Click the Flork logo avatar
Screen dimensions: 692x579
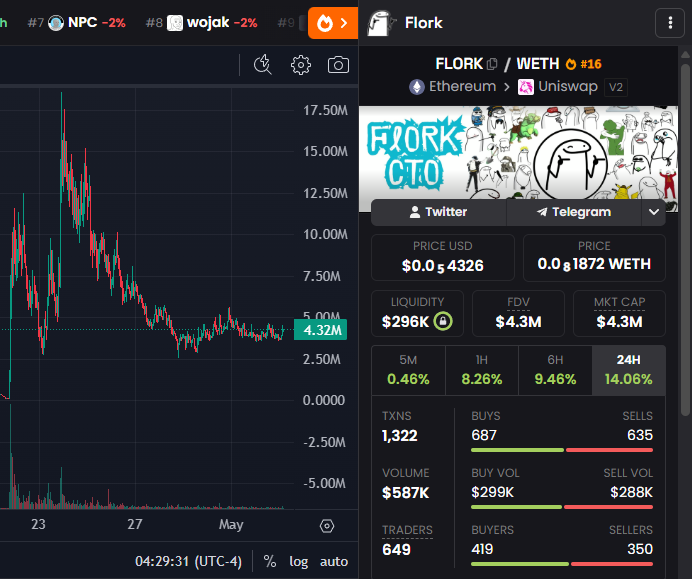(380, 23)
